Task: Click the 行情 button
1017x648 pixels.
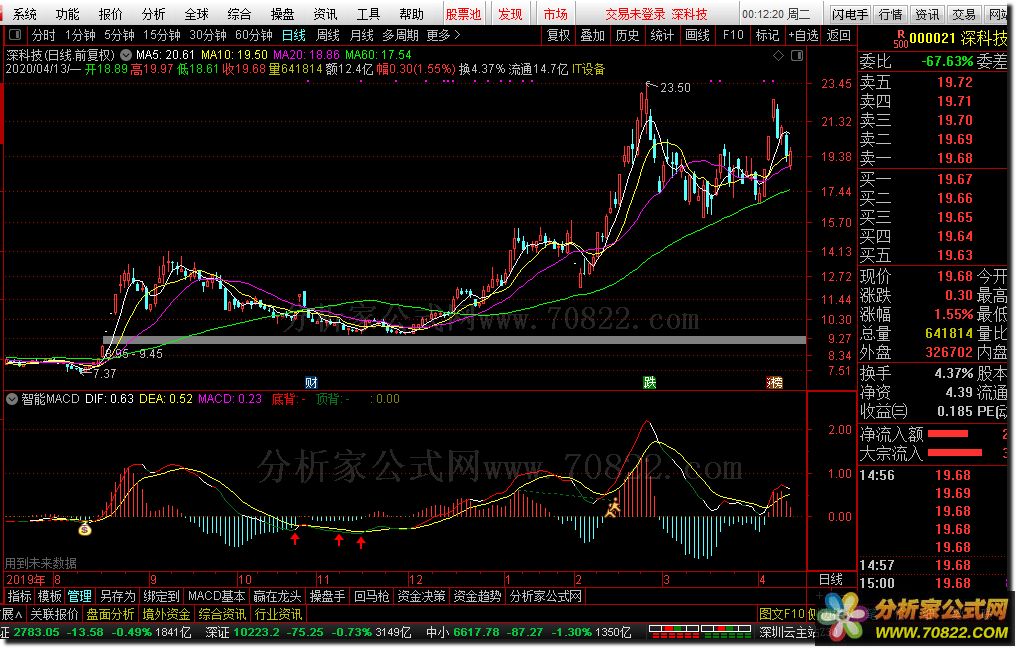Action: click(x=891, y=14)
